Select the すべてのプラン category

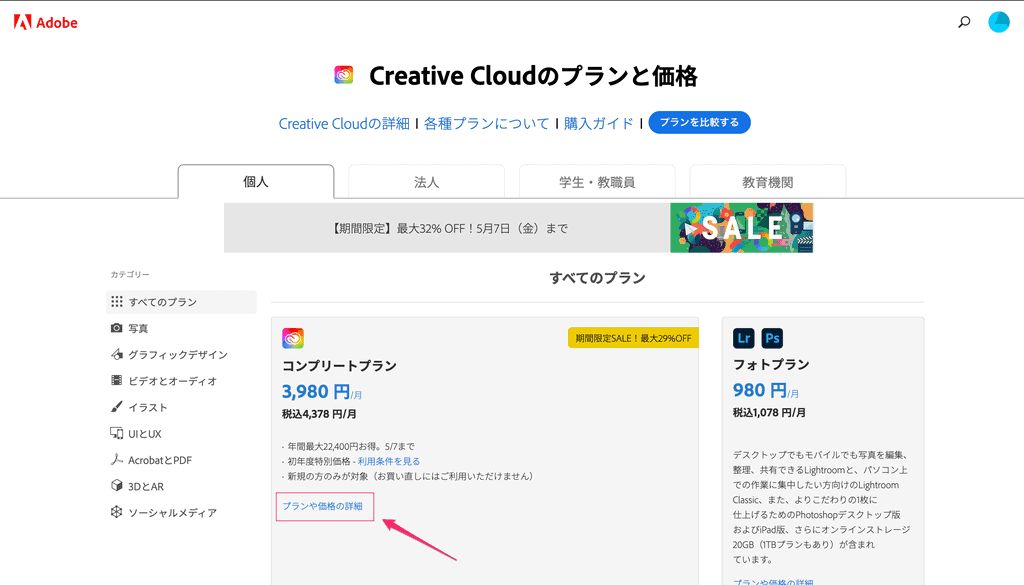[x=162, y=302]
